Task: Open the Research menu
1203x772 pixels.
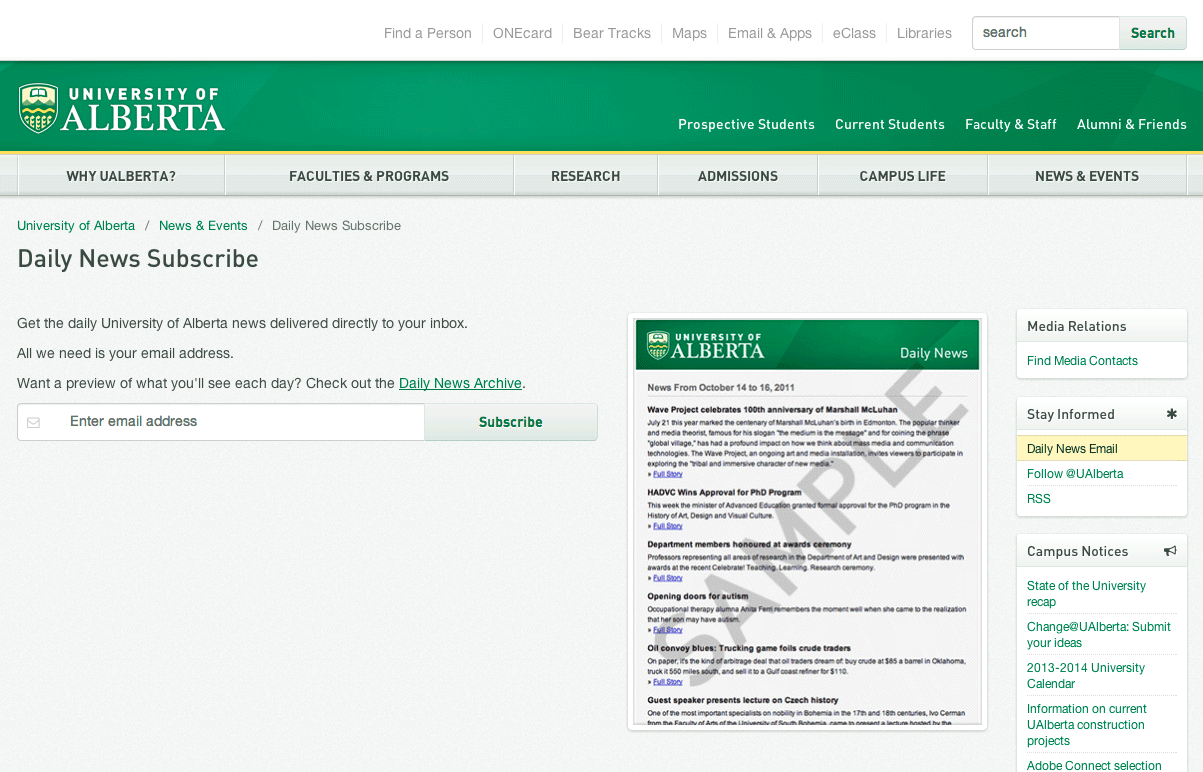Action: tap(586, 176)
